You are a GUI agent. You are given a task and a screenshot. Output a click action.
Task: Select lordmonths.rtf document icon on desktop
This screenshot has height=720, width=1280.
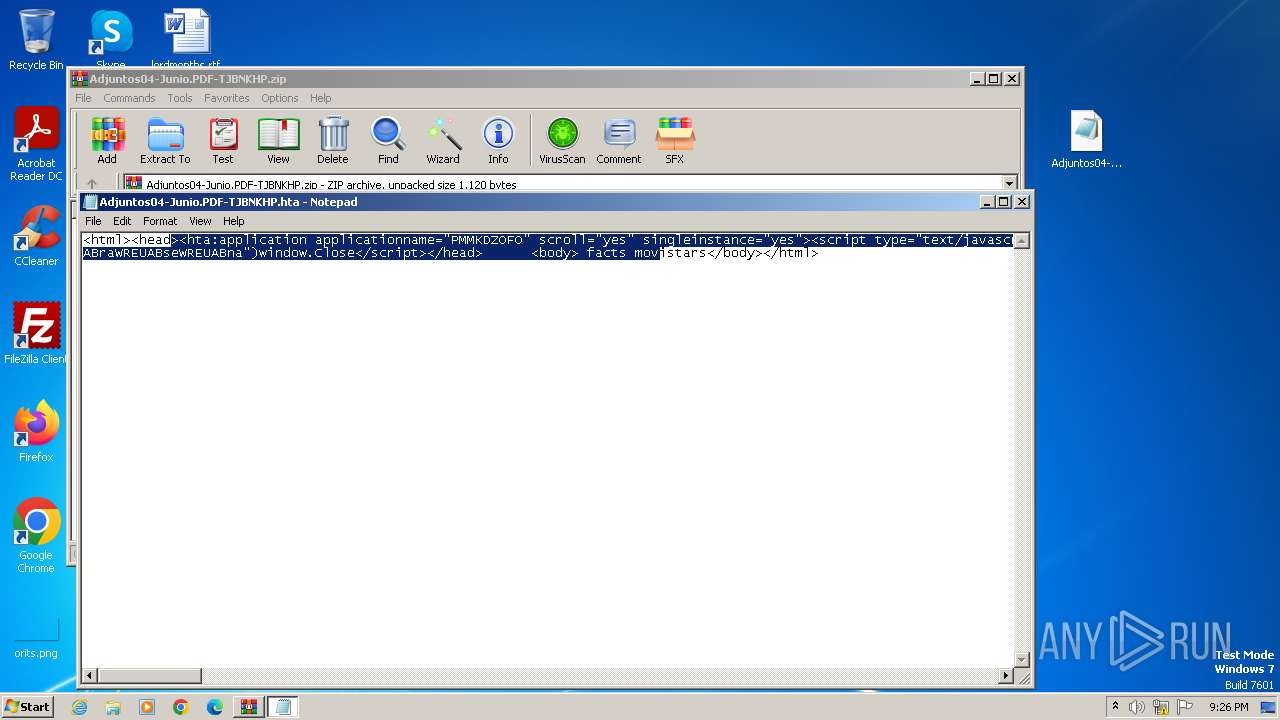tap(187, 40)
